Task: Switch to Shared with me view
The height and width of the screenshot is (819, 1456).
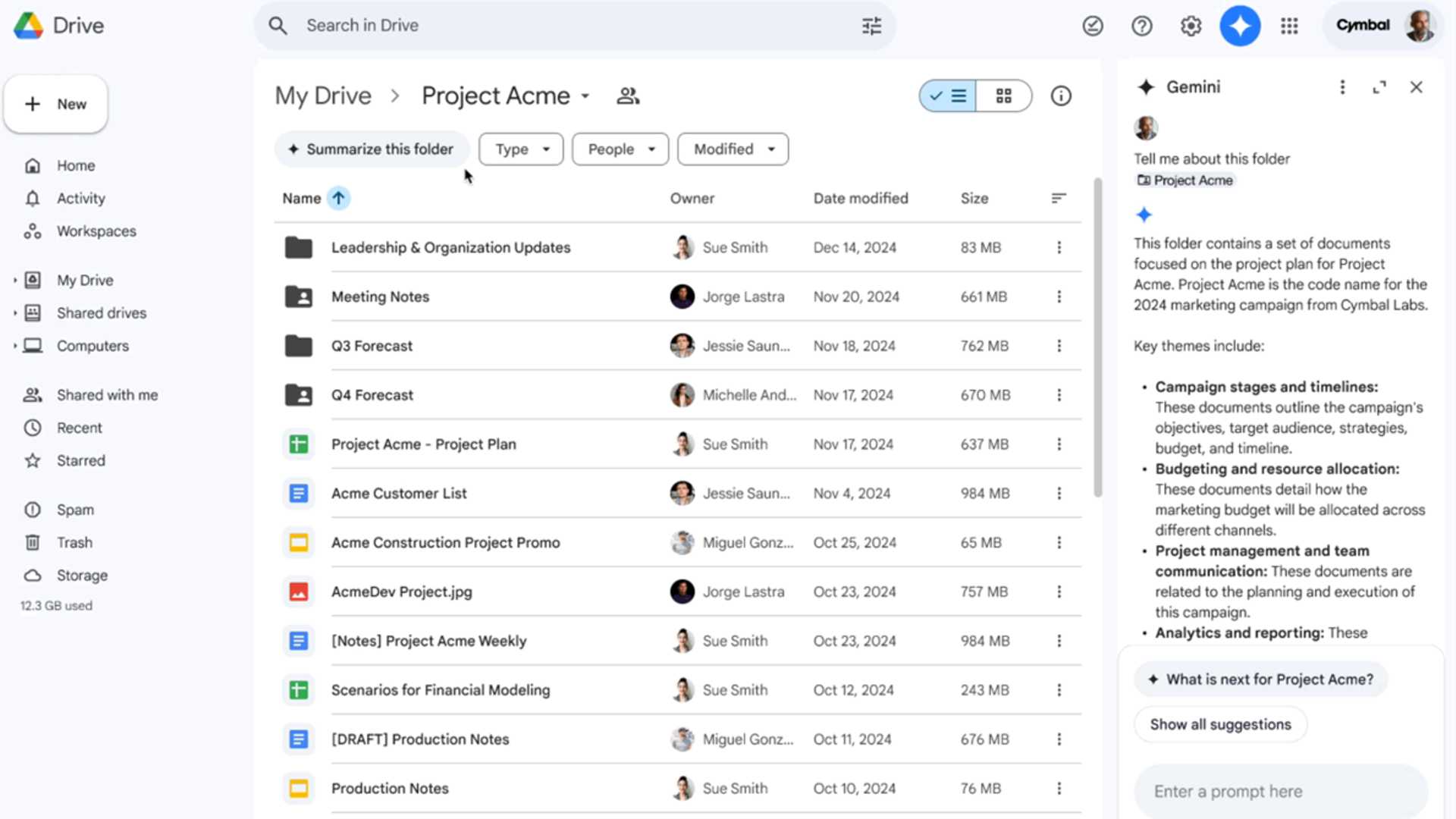Action: 107,394
